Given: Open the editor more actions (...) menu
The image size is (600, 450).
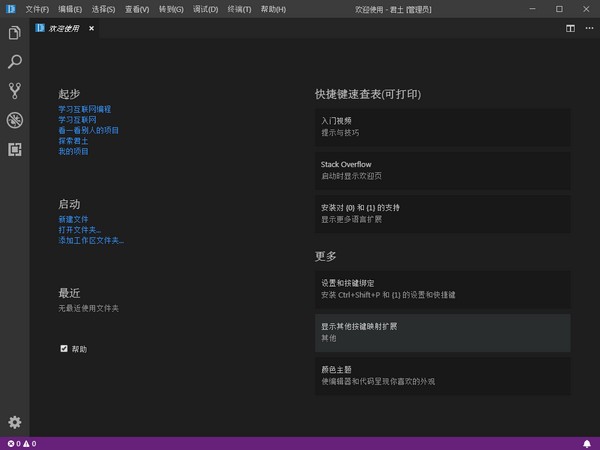Looking at the screenshot, I should pos(587,28).
